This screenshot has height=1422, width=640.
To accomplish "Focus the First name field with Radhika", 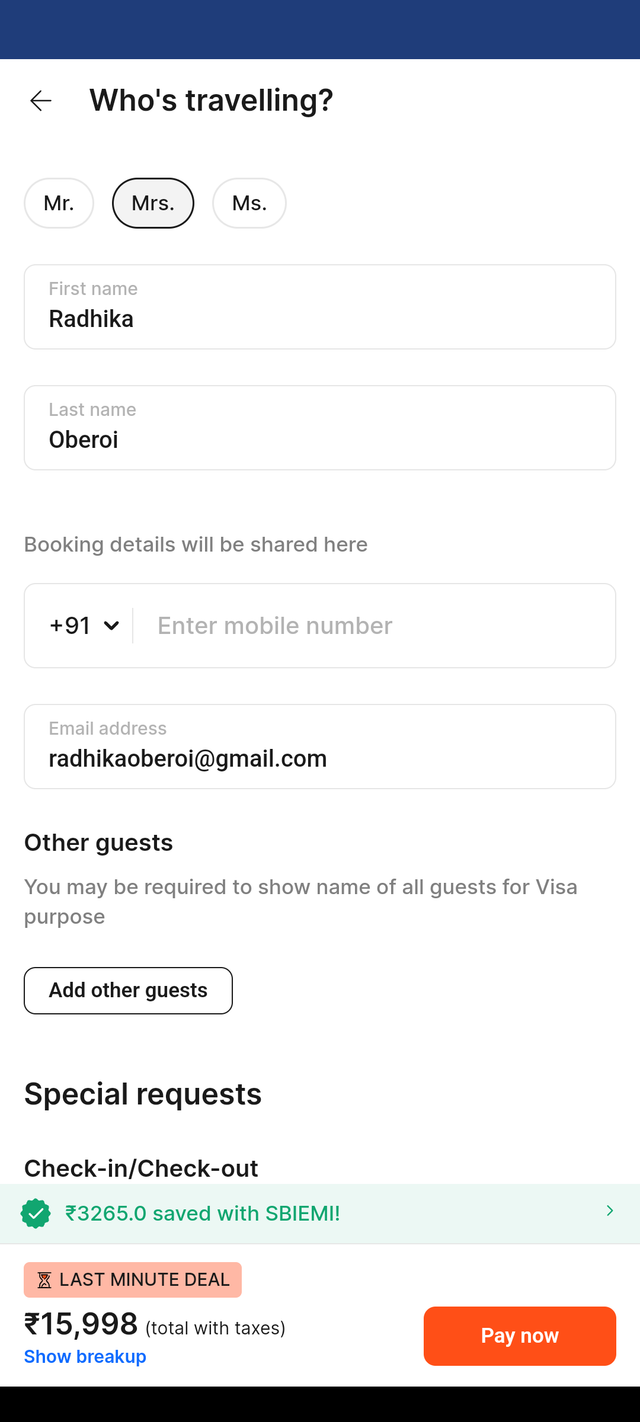I will point(320,307).
